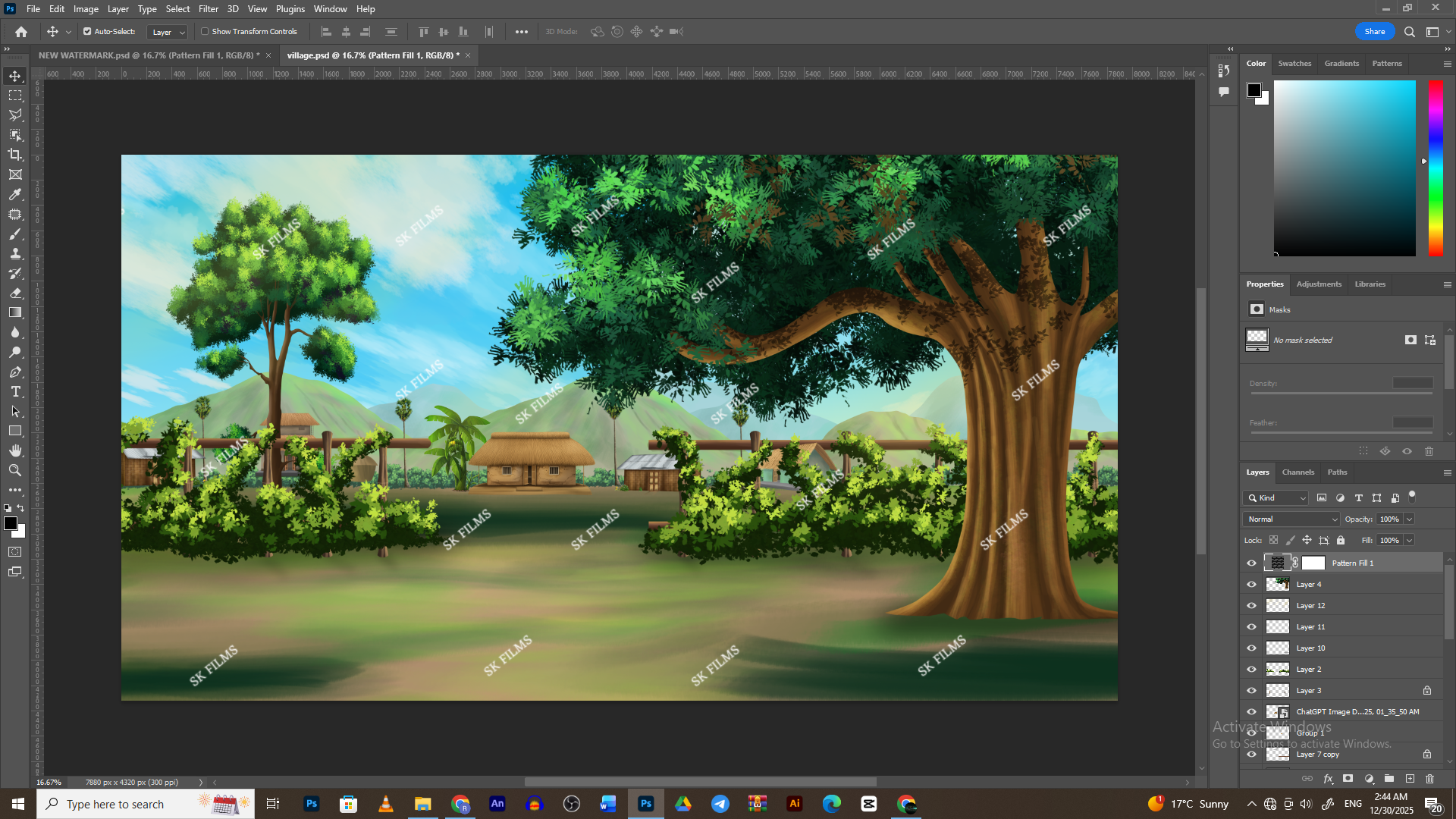Select the Horizontal Type tool
The height and width of the screenshot is (819, 1456).
click(x=15, y=392)
